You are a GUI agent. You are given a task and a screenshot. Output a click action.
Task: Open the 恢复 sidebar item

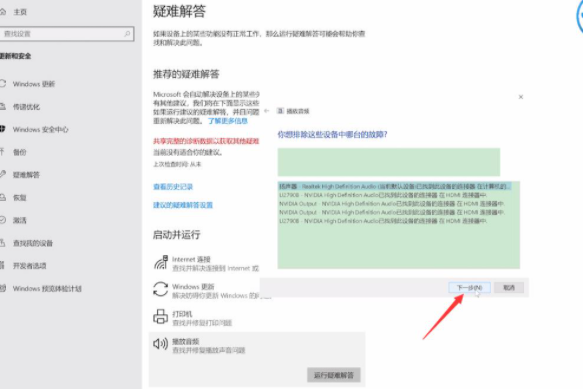[19, 197]
